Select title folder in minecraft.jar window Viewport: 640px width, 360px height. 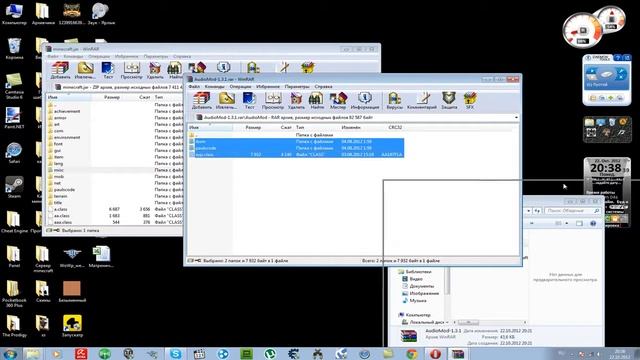pos(58,202)
